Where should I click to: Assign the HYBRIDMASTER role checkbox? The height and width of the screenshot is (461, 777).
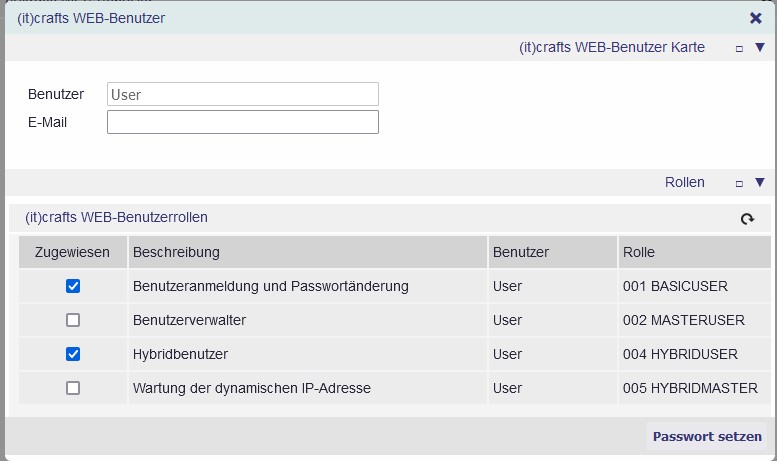(x=73, y=388)
